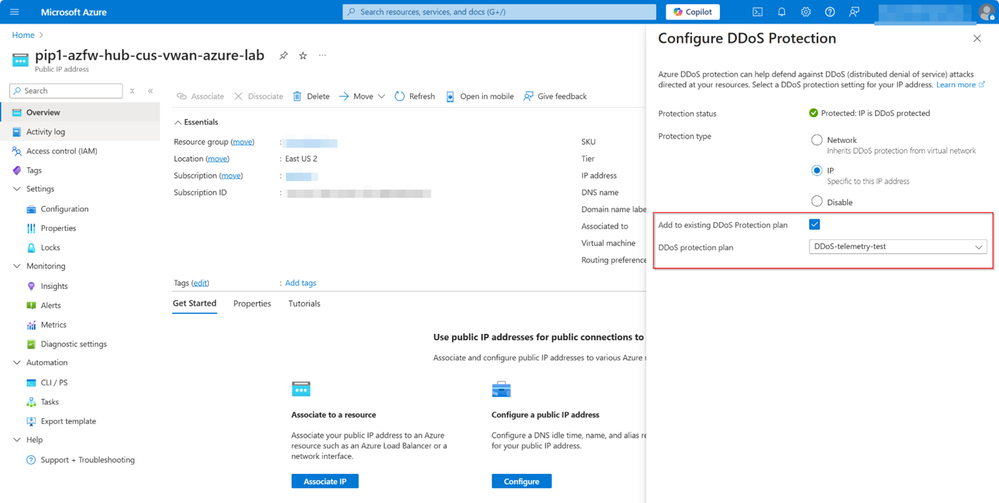Launch Cloud Shell from the top bar
The height and width of the screenshot is (503, 999).
(x=758, y=12)
